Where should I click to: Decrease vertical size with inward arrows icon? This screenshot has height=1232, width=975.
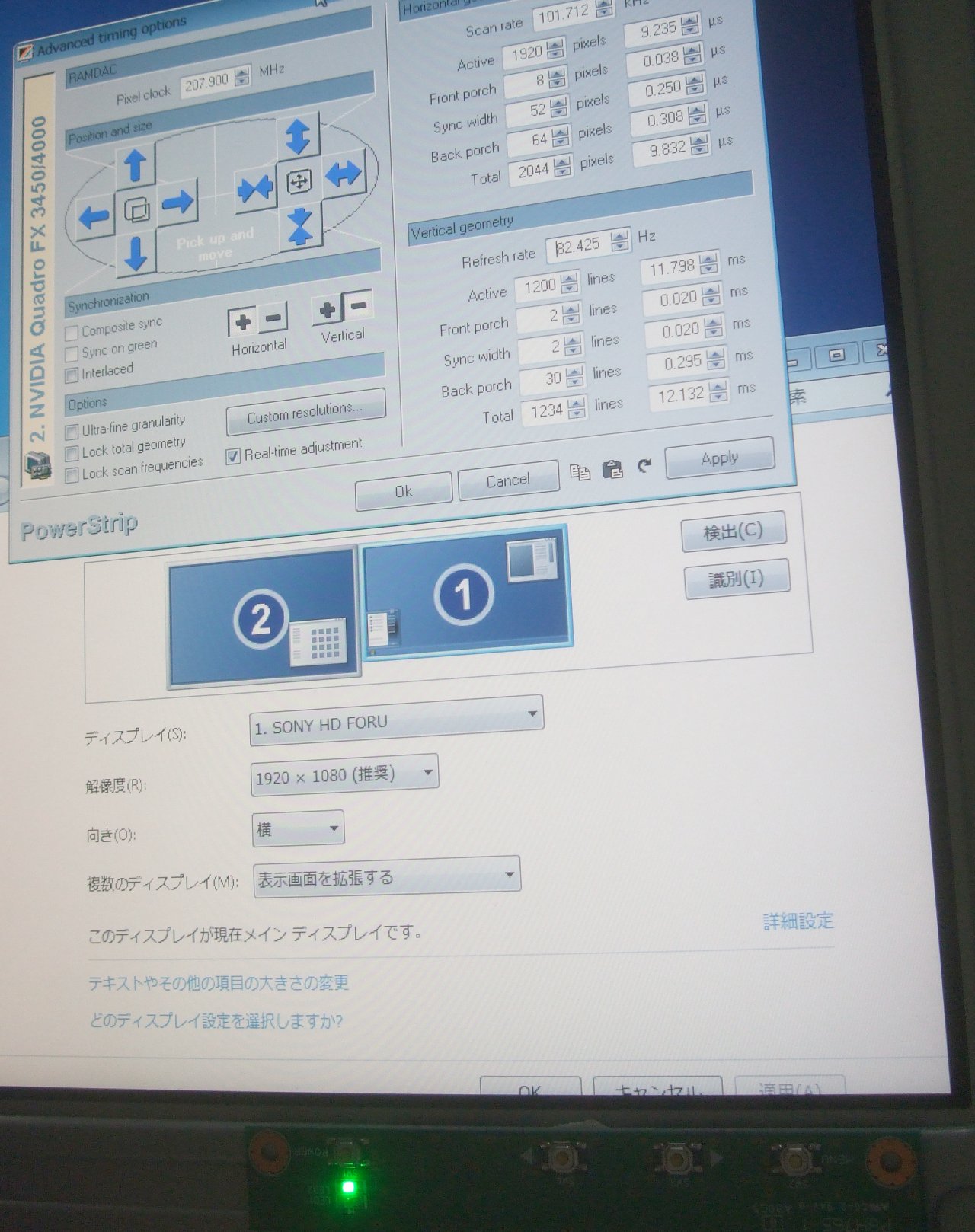(300, 227)
